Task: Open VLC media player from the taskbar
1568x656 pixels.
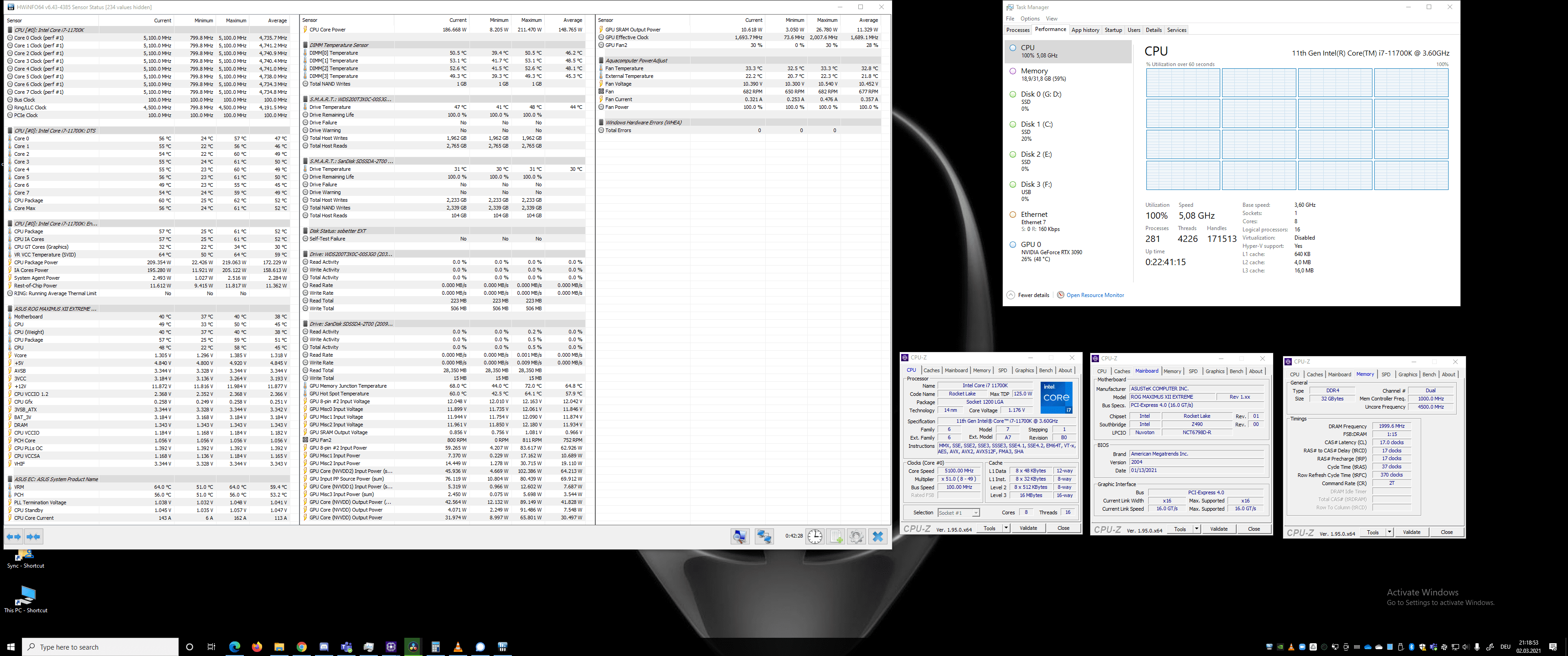Action: (x=458, y=647)
